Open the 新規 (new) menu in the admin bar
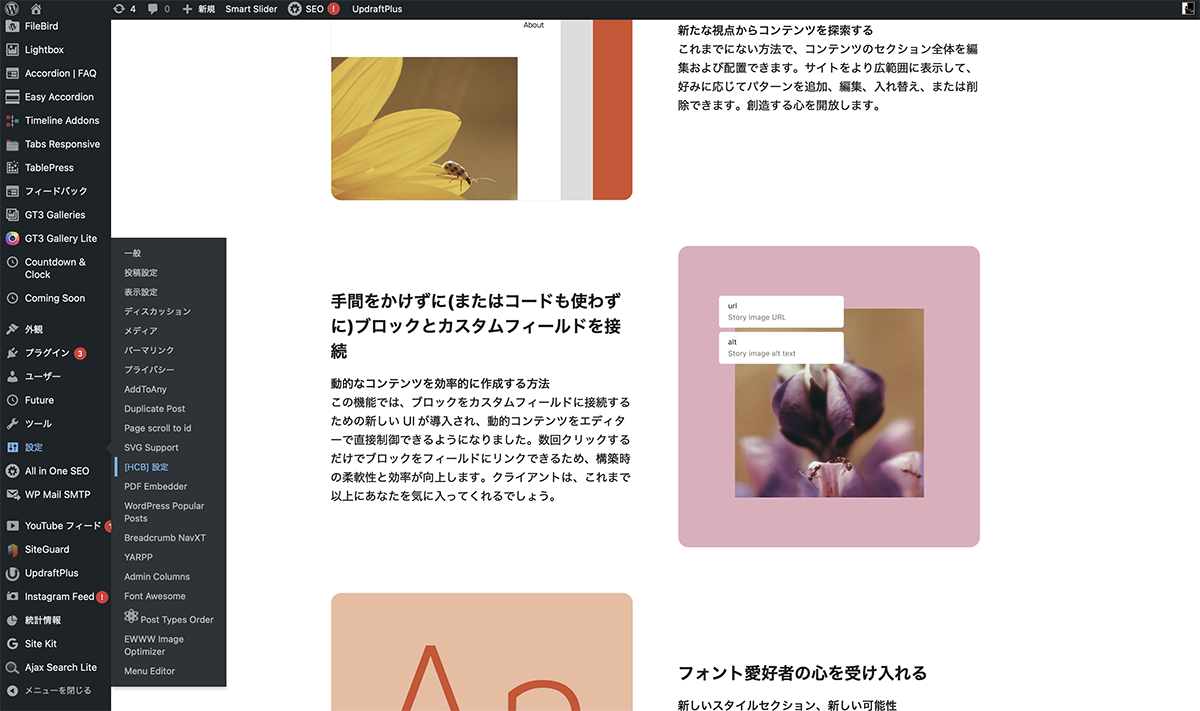 199,9
